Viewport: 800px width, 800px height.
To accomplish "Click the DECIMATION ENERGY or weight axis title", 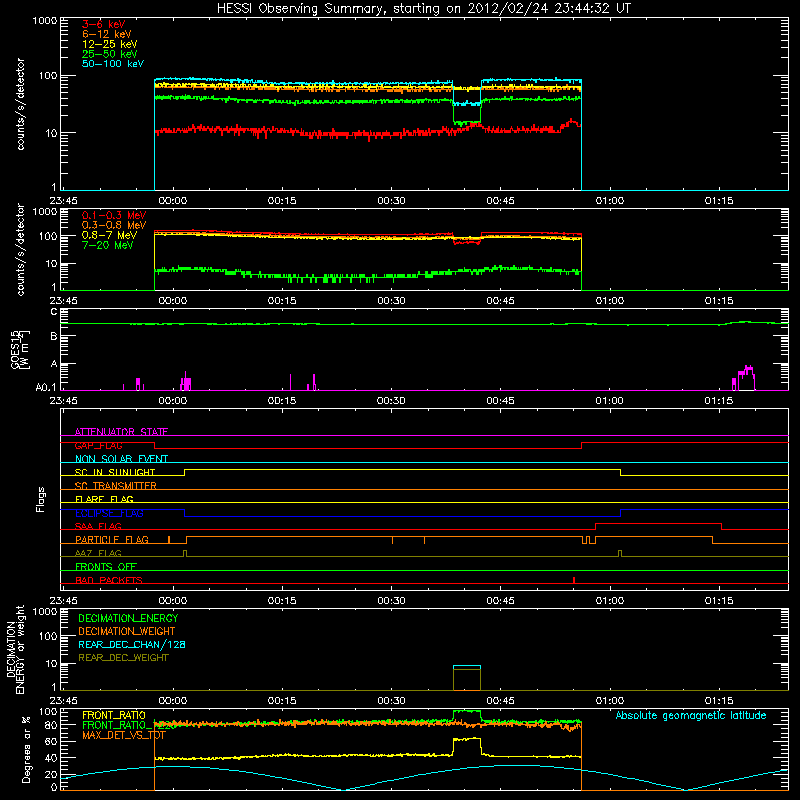I will pos(15,649).
